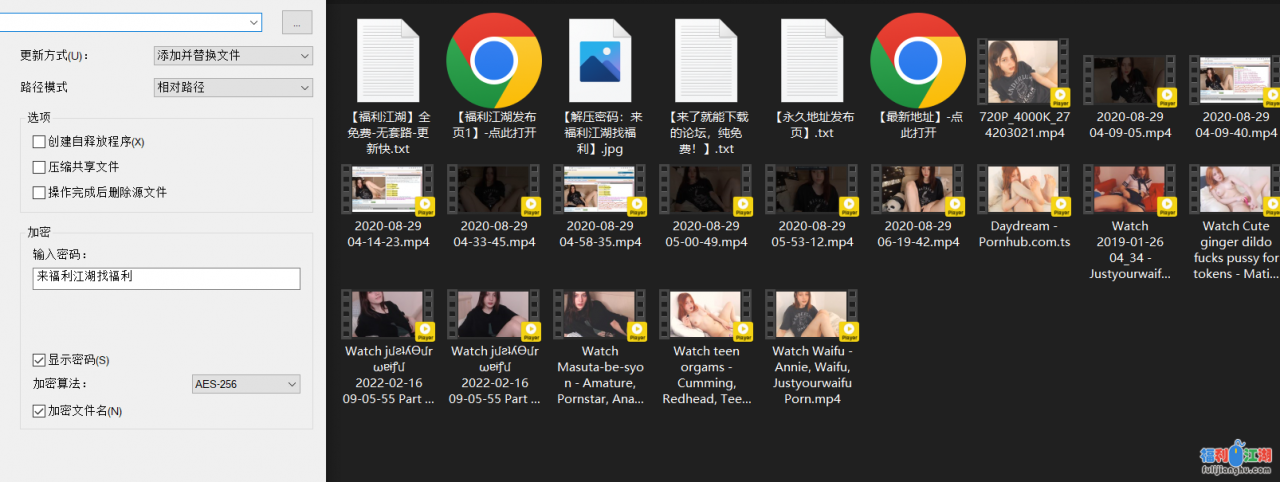Click the 输入密码 text field
This screenshot has height=482, width=1280.
[x=166, y=278]
